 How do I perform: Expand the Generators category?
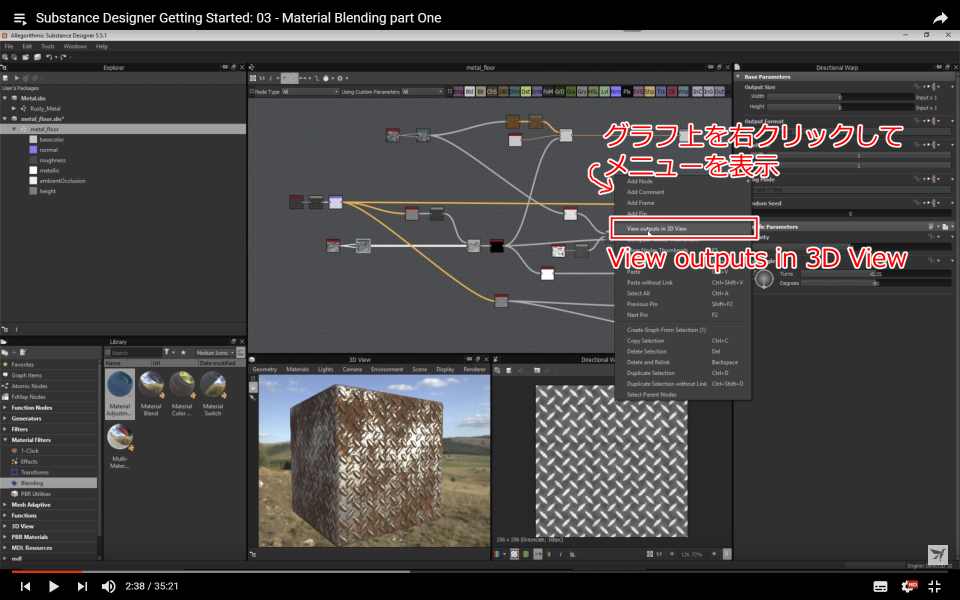(6, 419)
